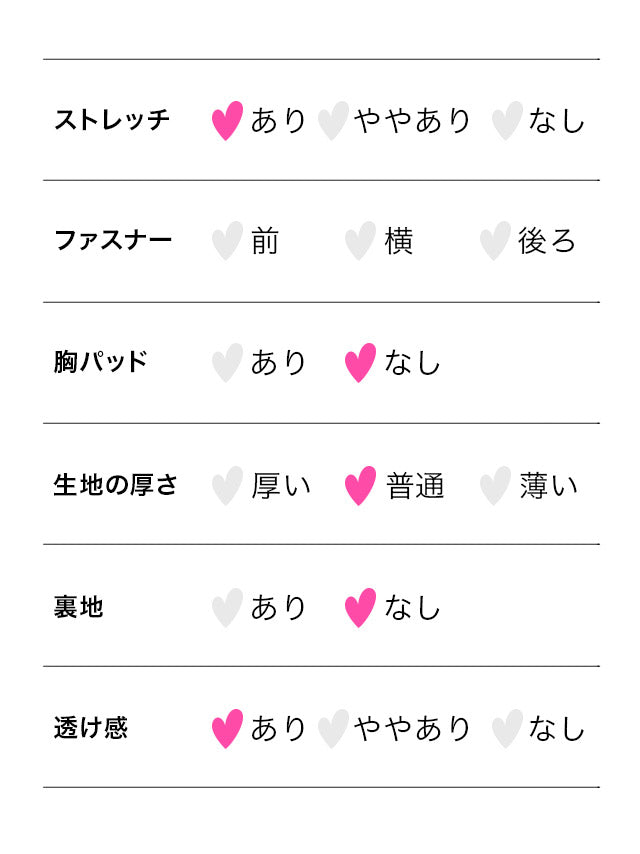Select the gray heart for 裏地 あり
640x854 pixels.
[x=227, y=608]
